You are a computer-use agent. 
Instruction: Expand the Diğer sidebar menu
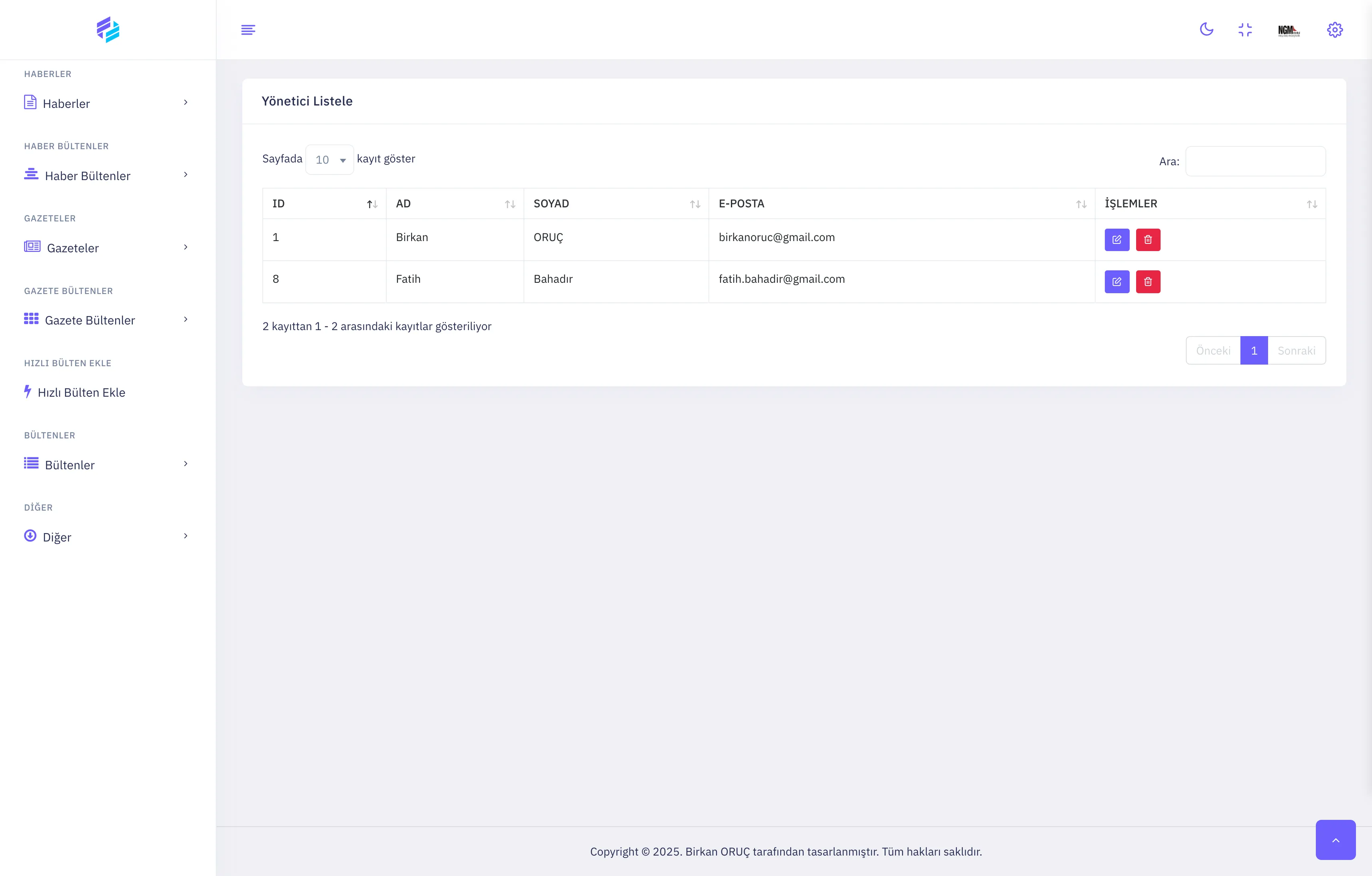[107, 537]
